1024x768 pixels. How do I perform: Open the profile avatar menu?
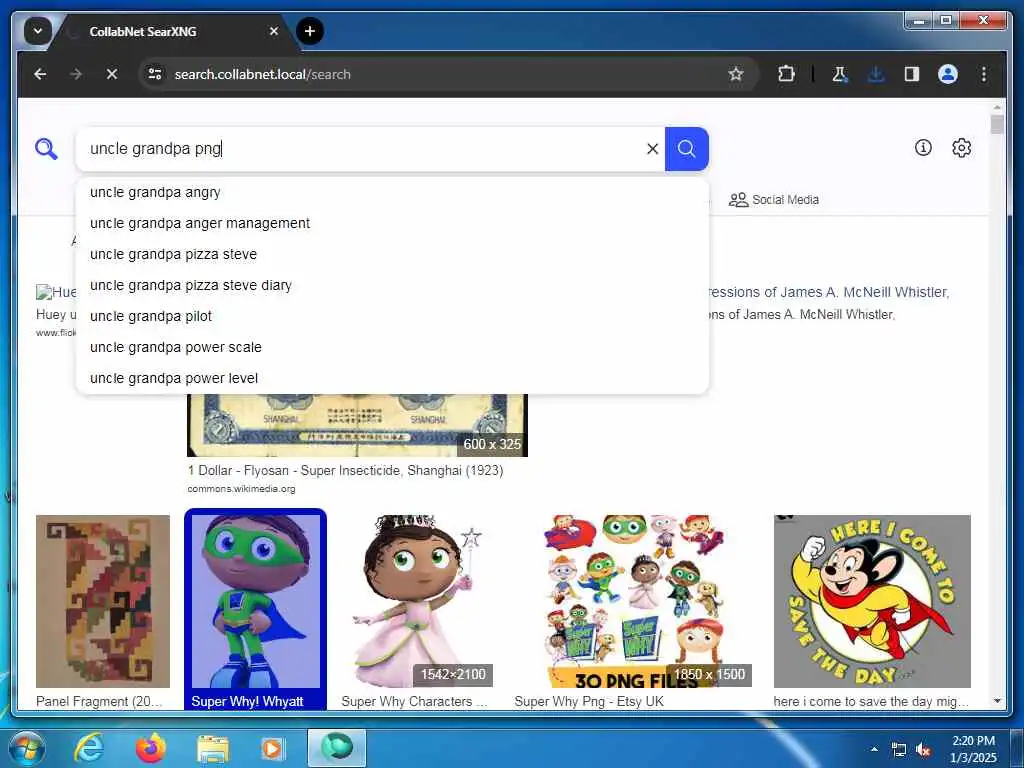(948, 74)
